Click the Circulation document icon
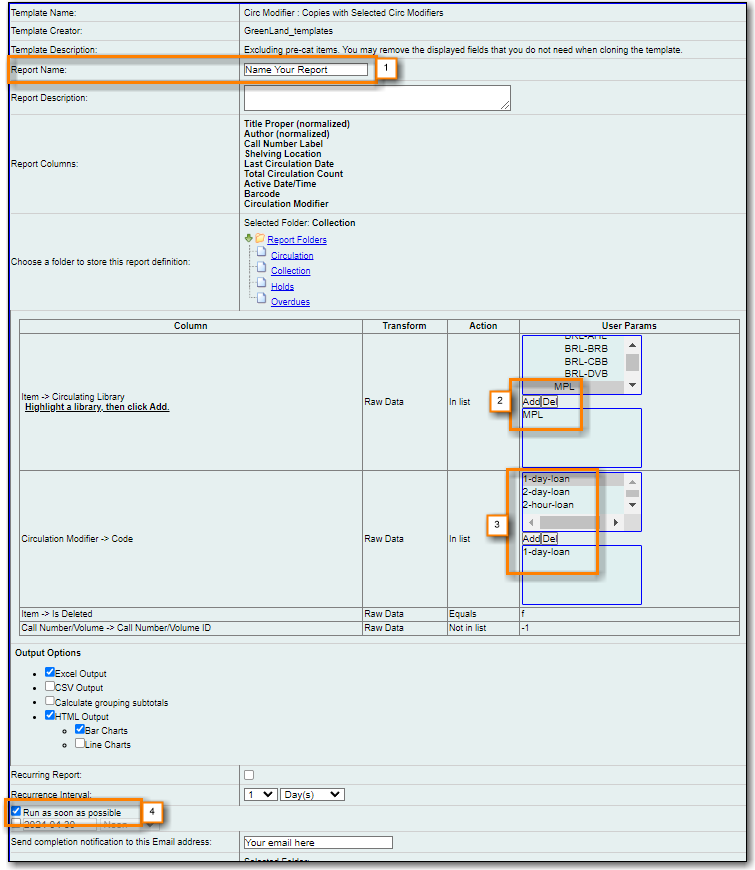This screenshot has height=870, width=755. click(262, 252)
